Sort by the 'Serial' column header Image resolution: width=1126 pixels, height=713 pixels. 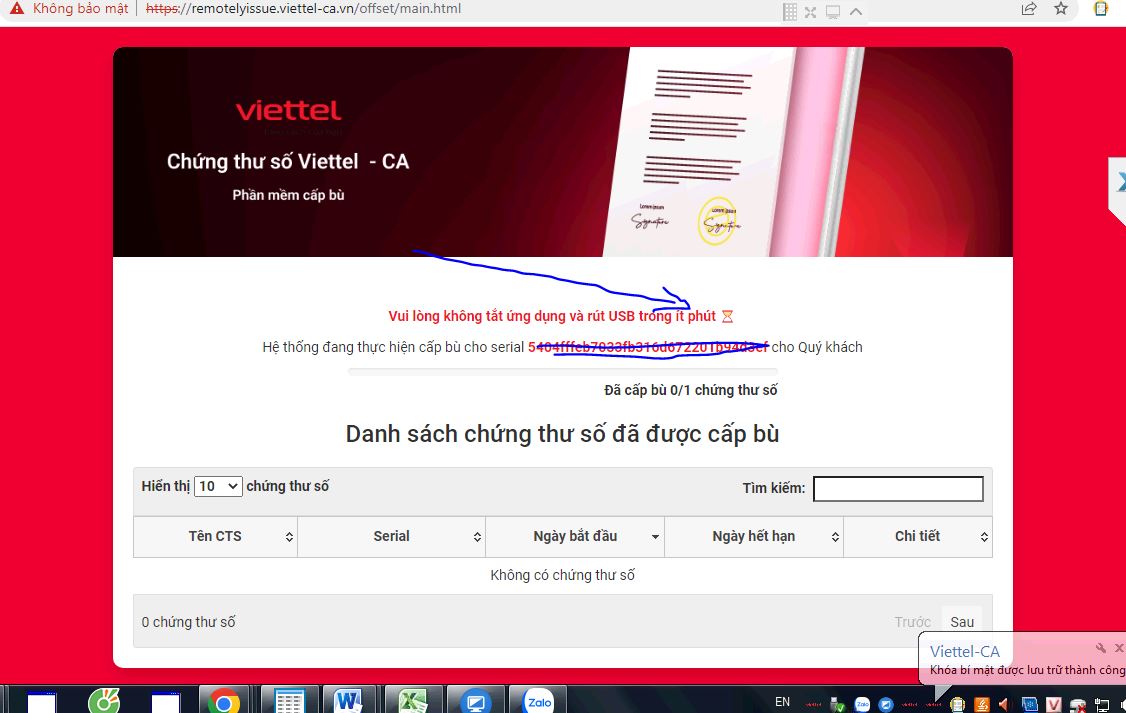coord(391,536)
